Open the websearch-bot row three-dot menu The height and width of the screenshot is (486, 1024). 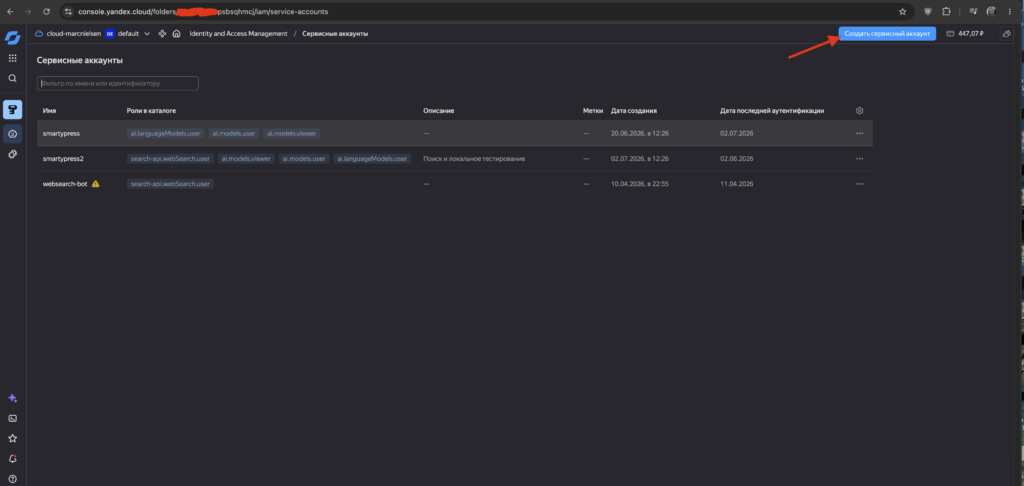tap(859, 184)
